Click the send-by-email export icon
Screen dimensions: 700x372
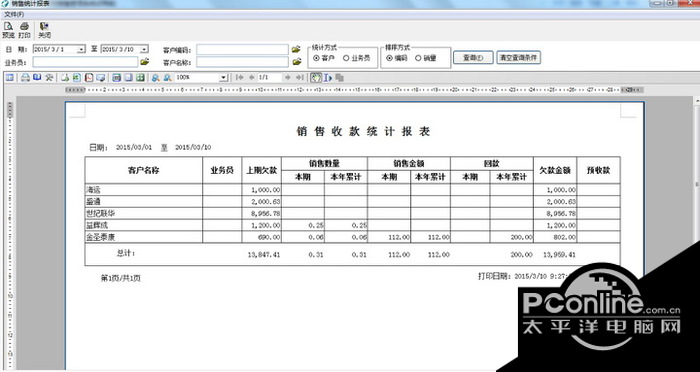coord(100,78)
